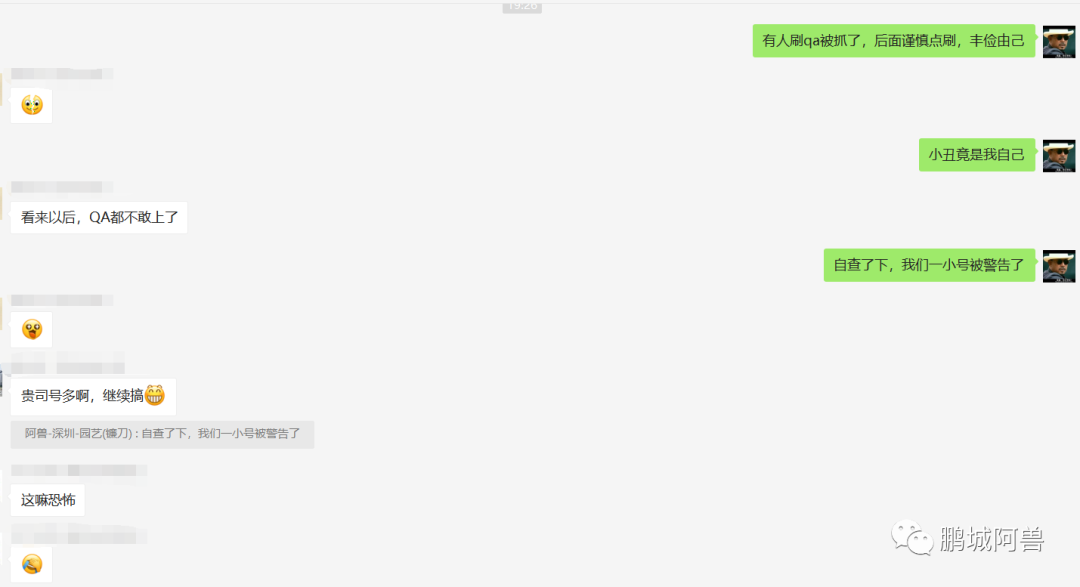Open sender avatar beside 小丑竟是我自己 message
Viewport: 1080px width, 587px height.
pos(1059,155)
